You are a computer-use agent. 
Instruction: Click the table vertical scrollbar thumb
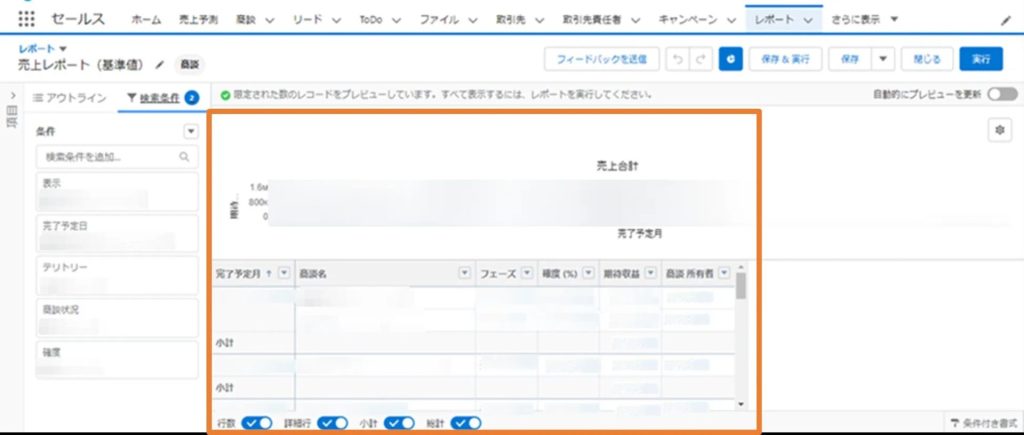pyautogui.click(x=741, y=286)
